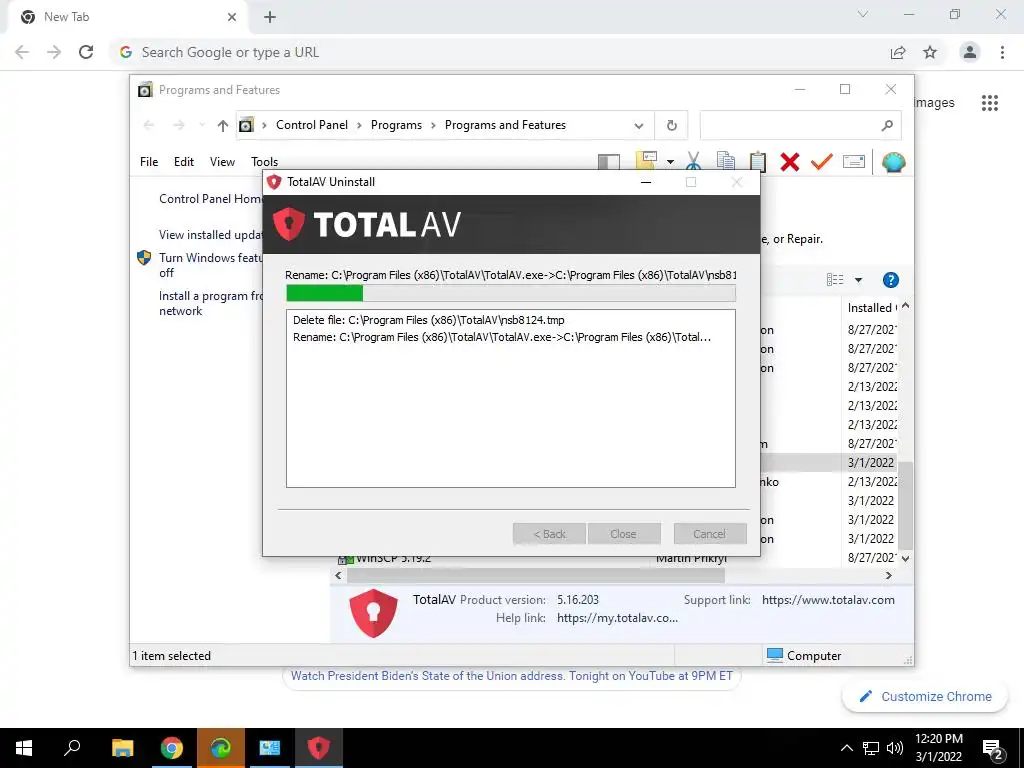Click the Delete file log line
This screenshot has height=768, width=1024.
tap(428, 320)
